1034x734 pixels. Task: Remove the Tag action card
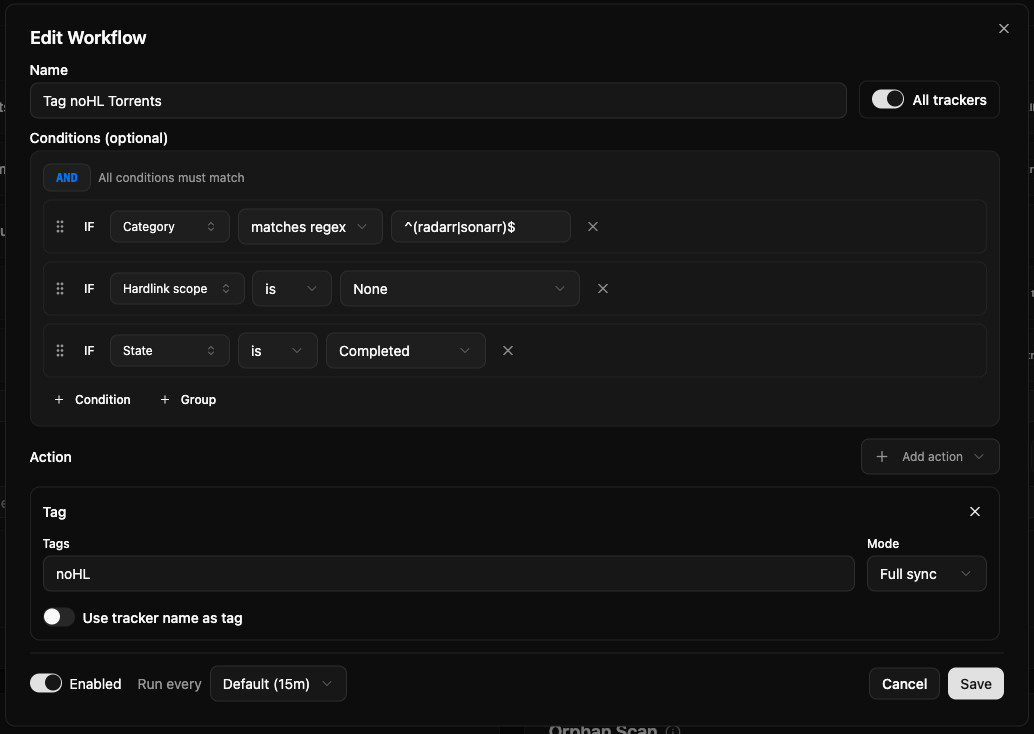coord(975,512)
